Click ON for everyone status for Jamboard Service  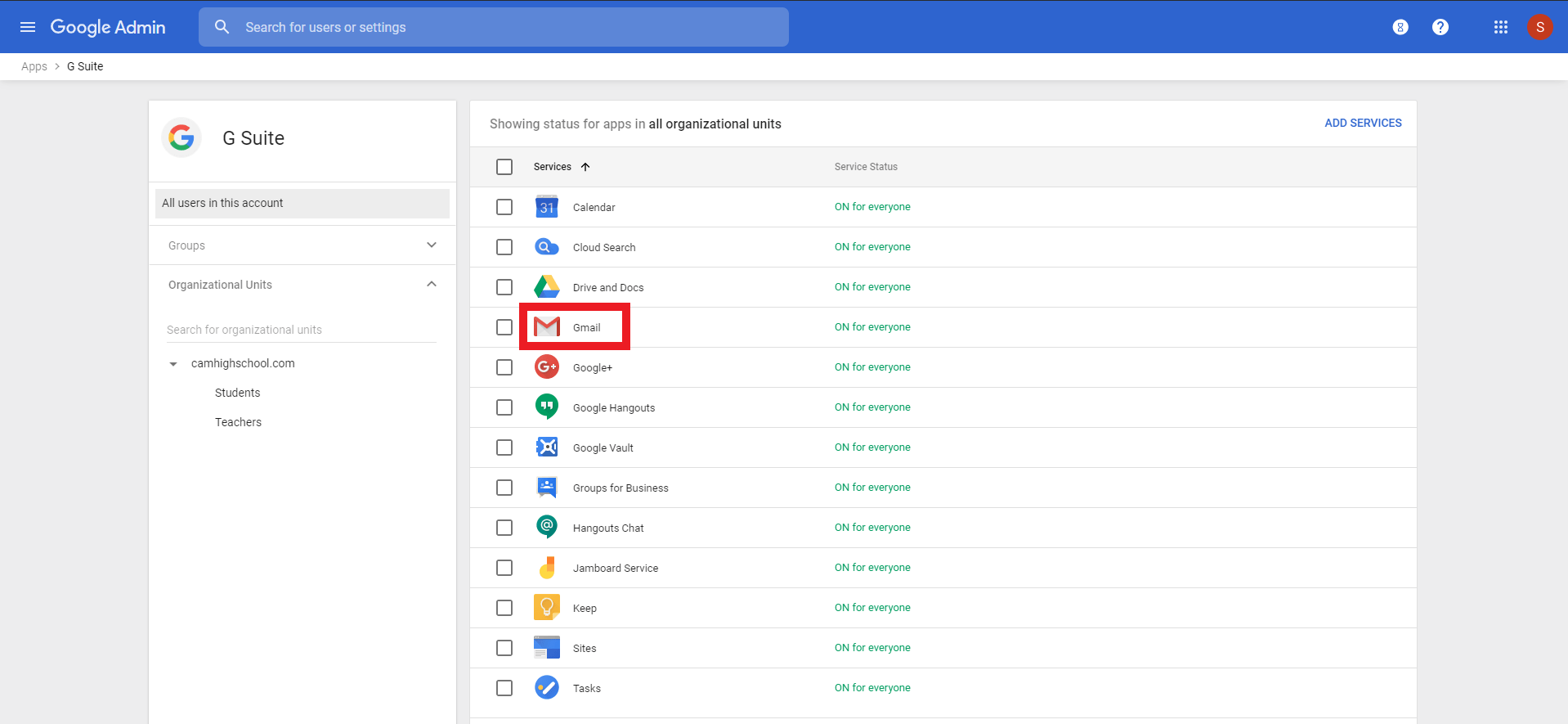[872, 568]
